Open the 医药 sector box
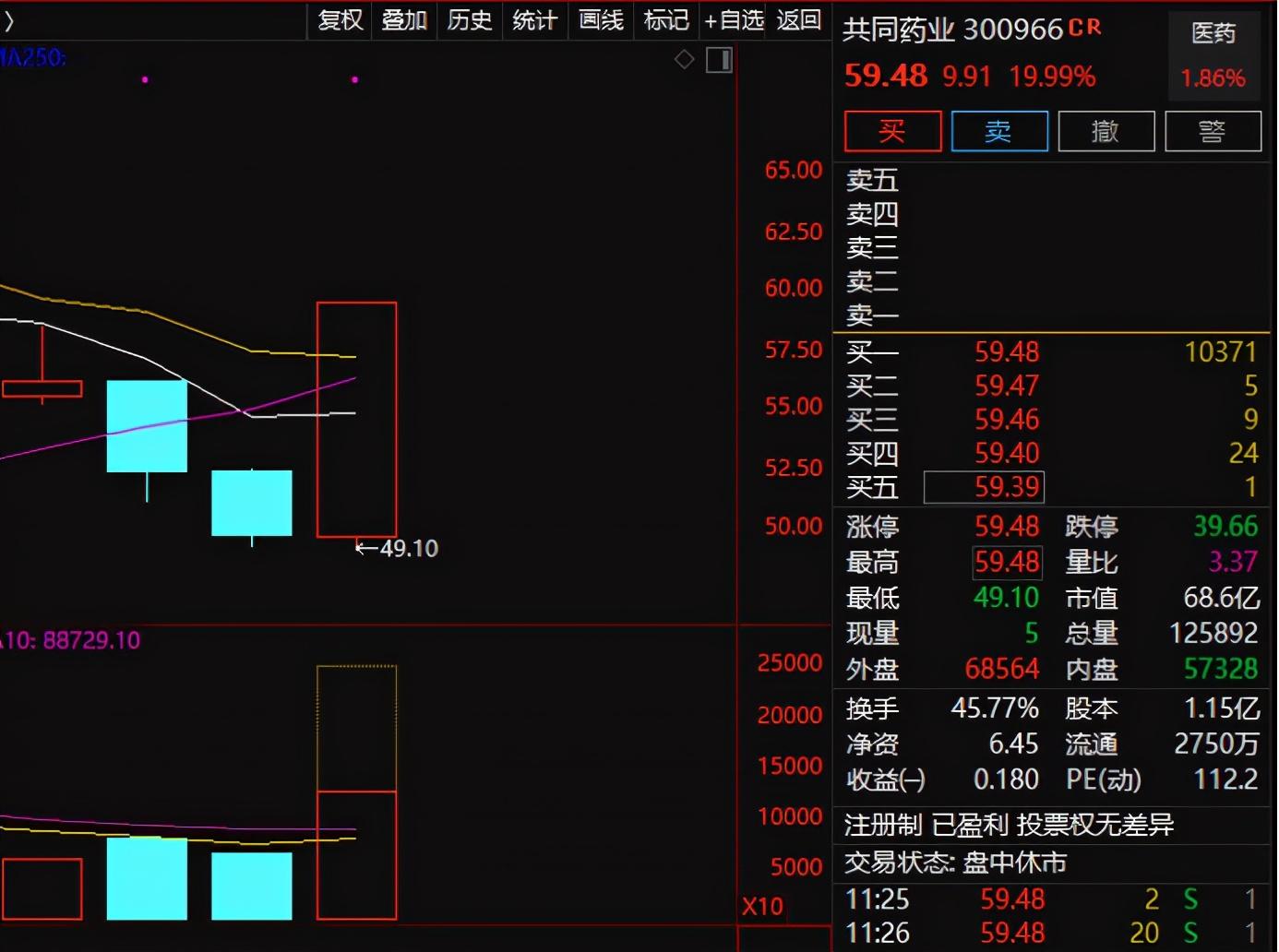This screenshot has width=1279, height=952. point(1214,55)
